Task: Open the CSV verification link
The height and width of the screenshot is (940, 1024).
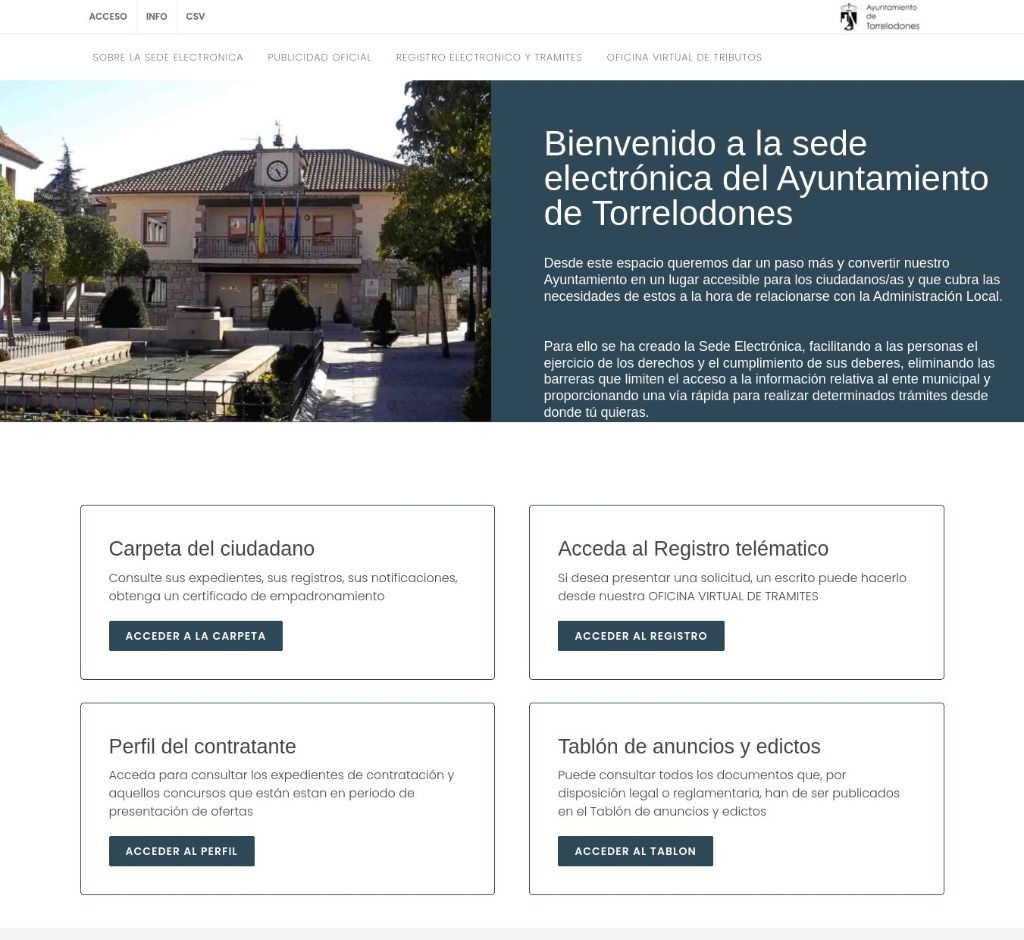Action: click(x=195, y=16)
